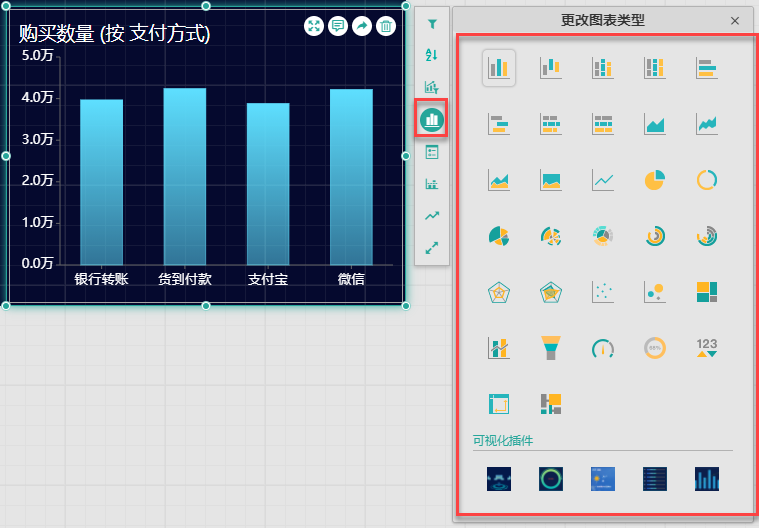Select the stacked horizontal bar chart
759x528 pixels.
pos(551,124)
